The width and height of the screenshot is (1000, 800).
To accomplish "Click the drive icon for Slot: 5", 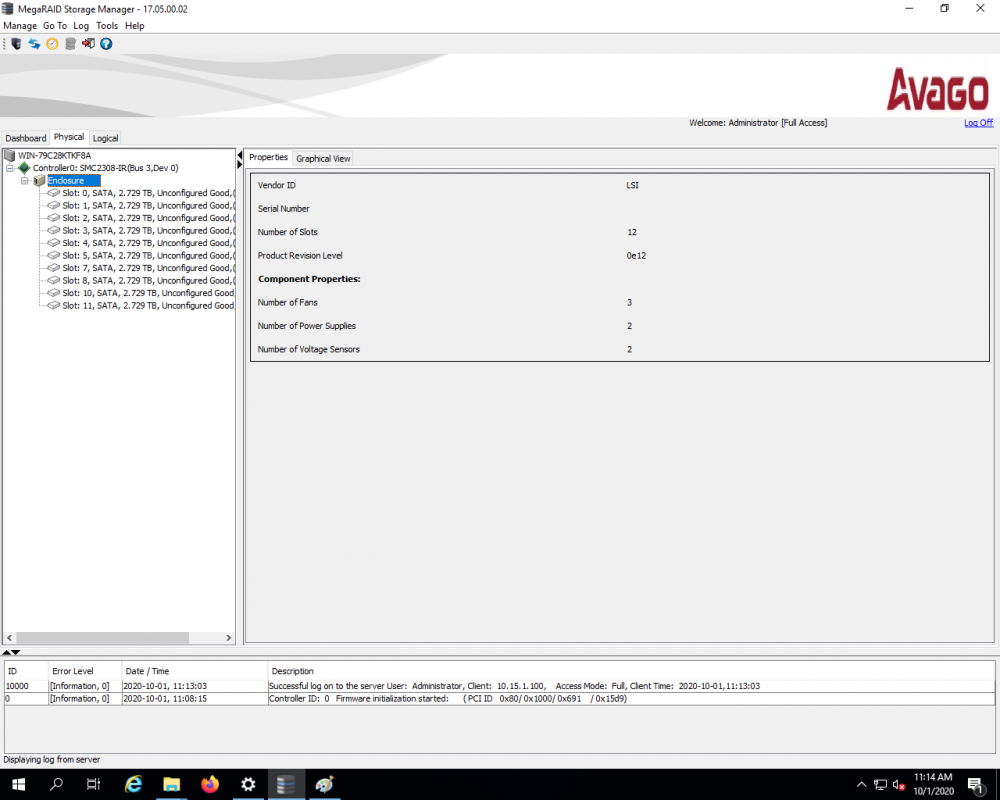I will tap(54, 255).
